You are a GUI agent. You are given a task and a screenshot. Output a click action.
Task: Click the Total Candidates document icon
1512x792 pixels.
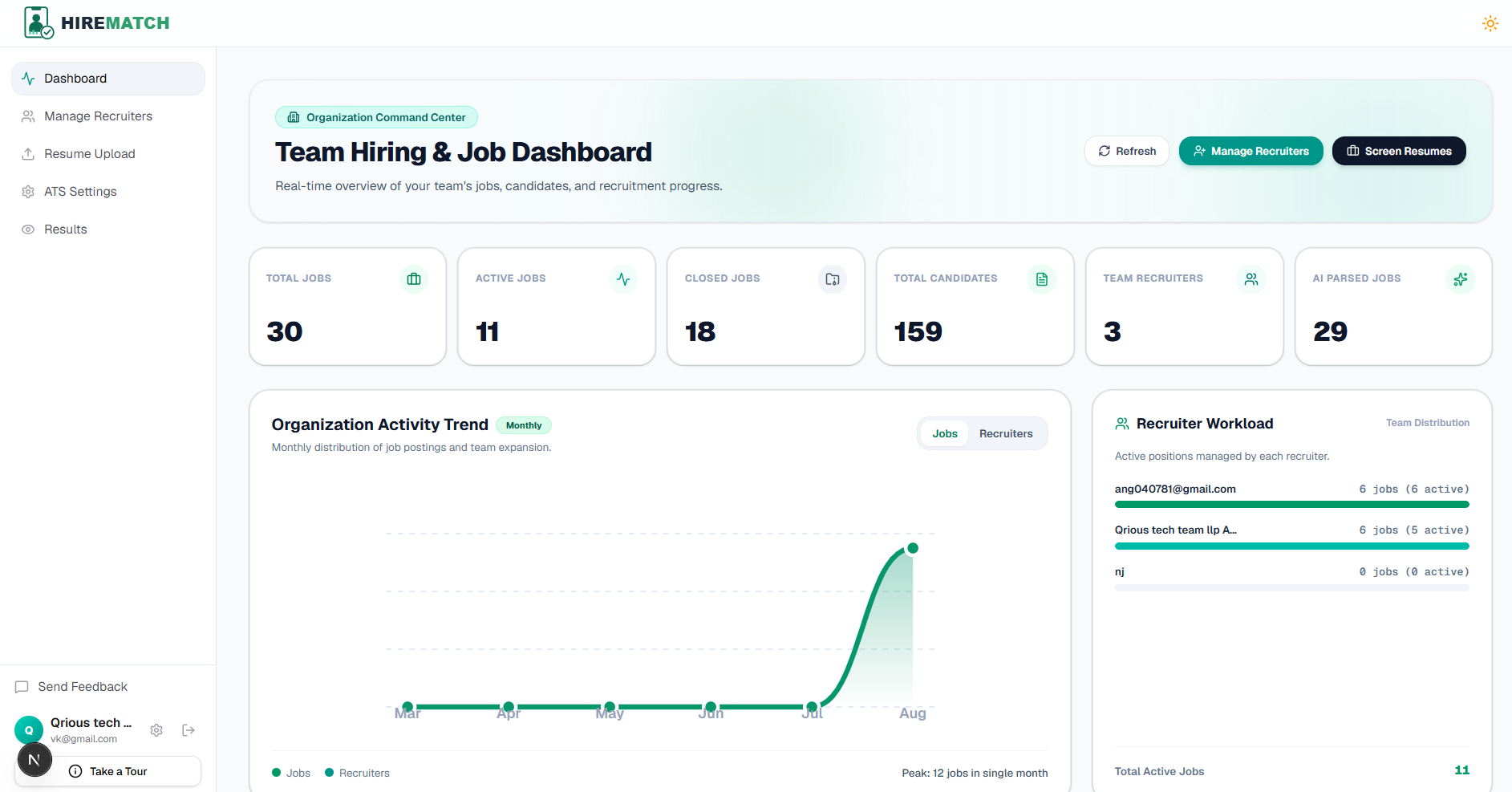[x=1042, y=279]
